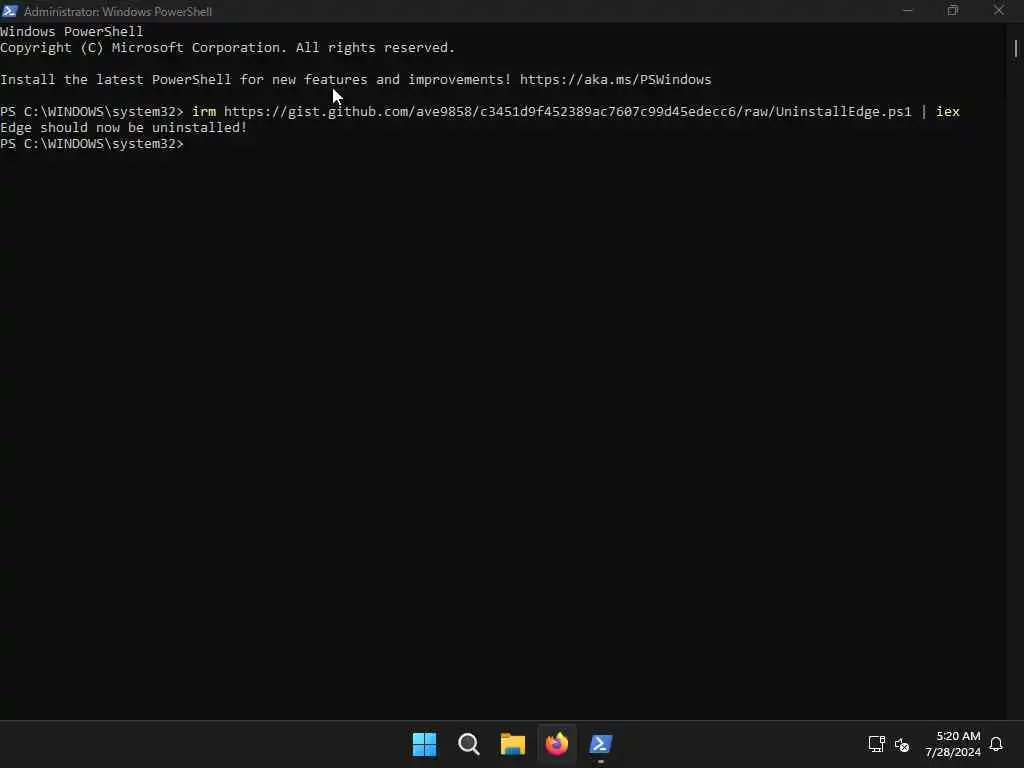
Task: Click the "Windows PowerShell" header line
Action: (72, 31)
